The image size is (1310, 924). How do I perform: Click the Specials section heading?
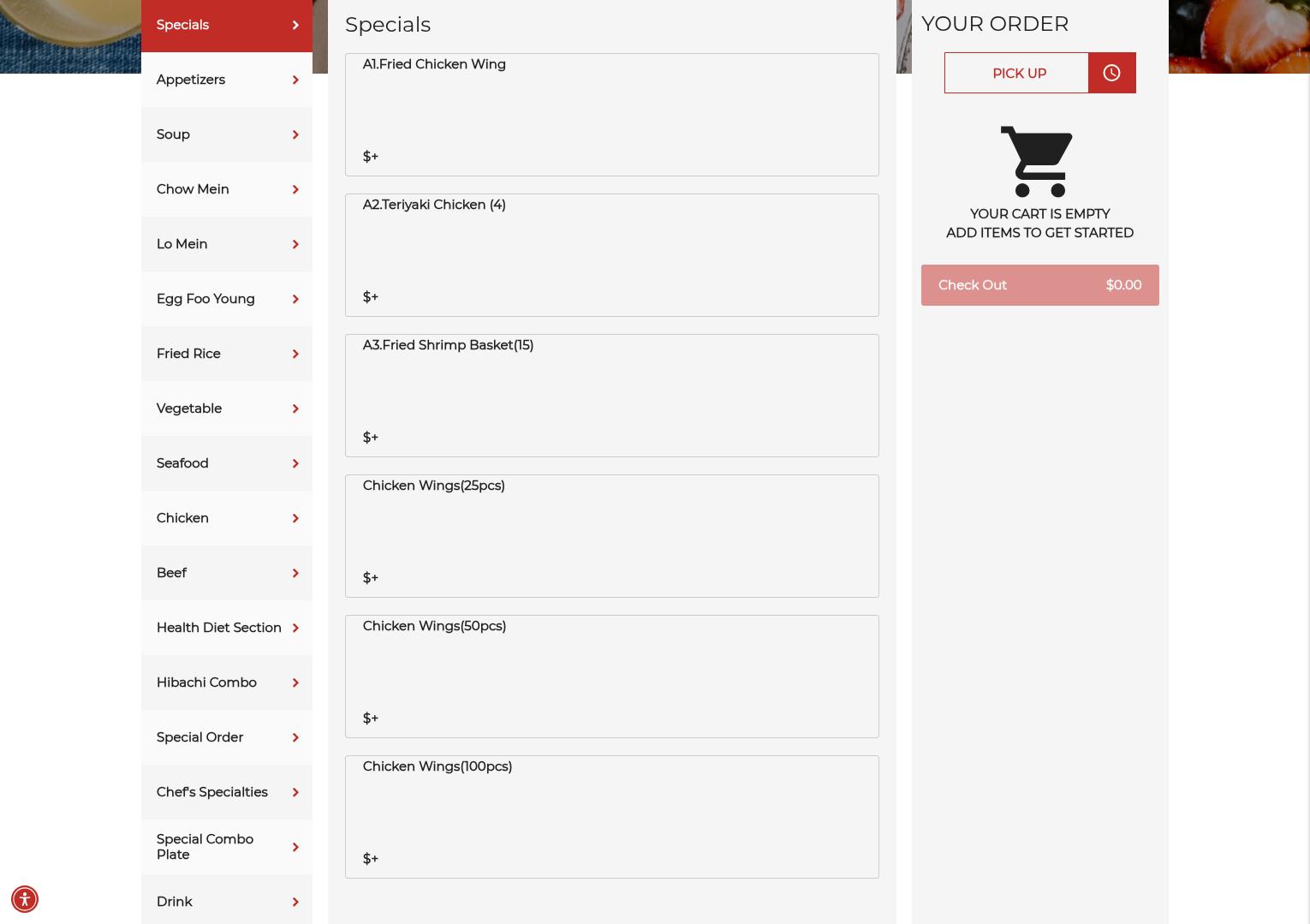coord(388,25)
